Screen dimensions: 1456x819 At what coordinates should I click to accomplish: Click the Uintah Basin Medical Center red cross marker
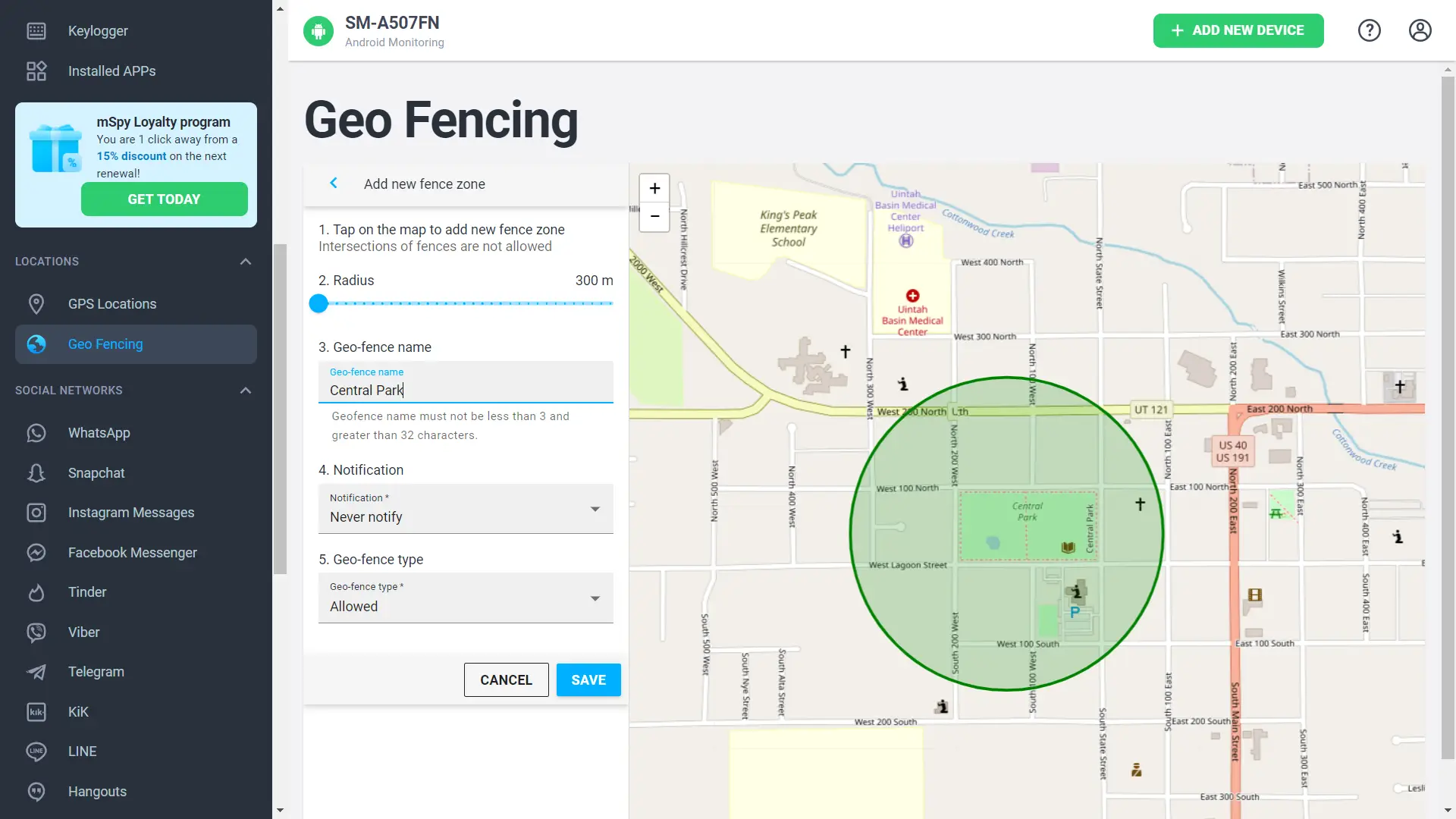click(x=912, y=296)
